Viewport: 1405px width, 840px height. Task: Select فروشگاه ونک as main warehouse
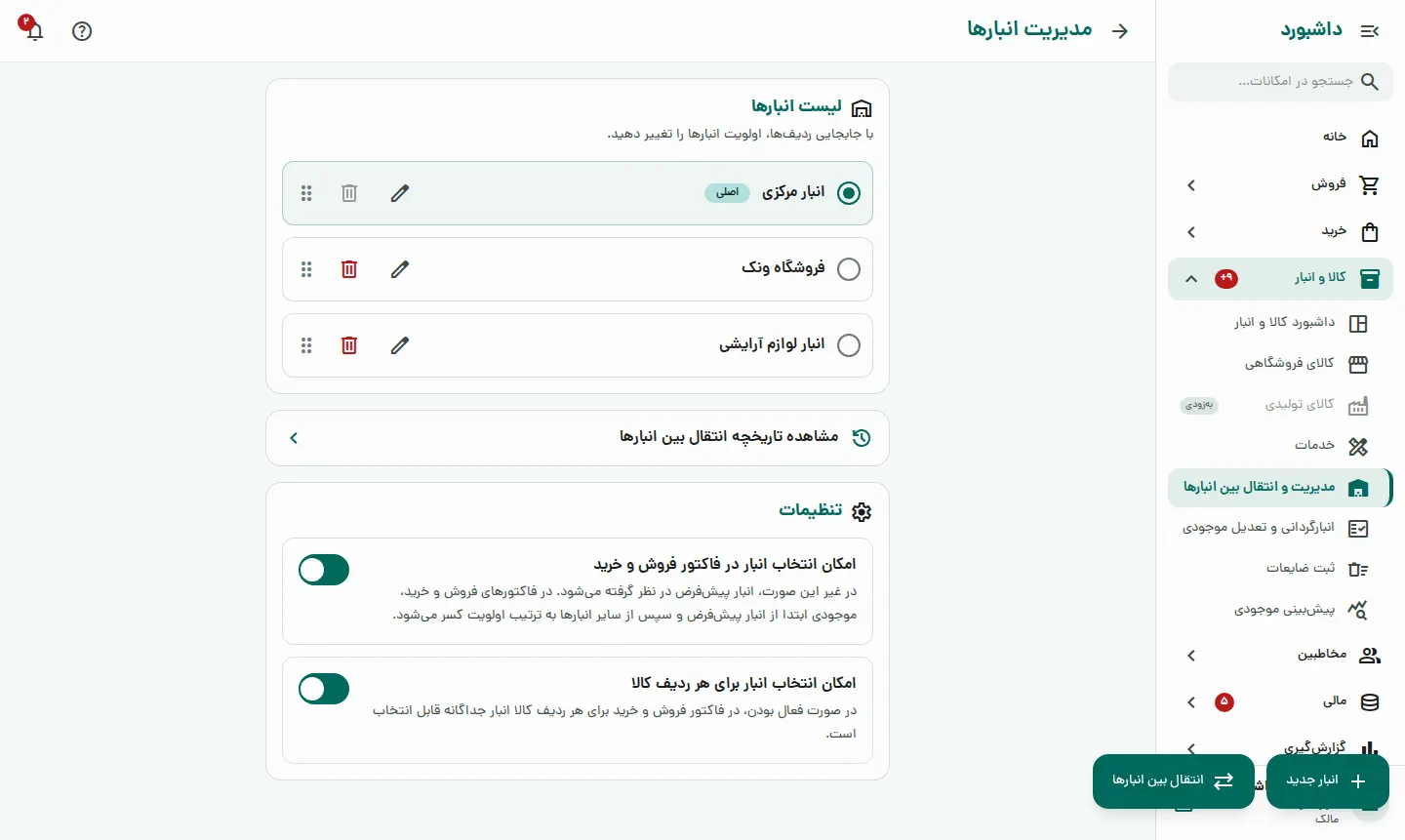click(x=849, y=269)
